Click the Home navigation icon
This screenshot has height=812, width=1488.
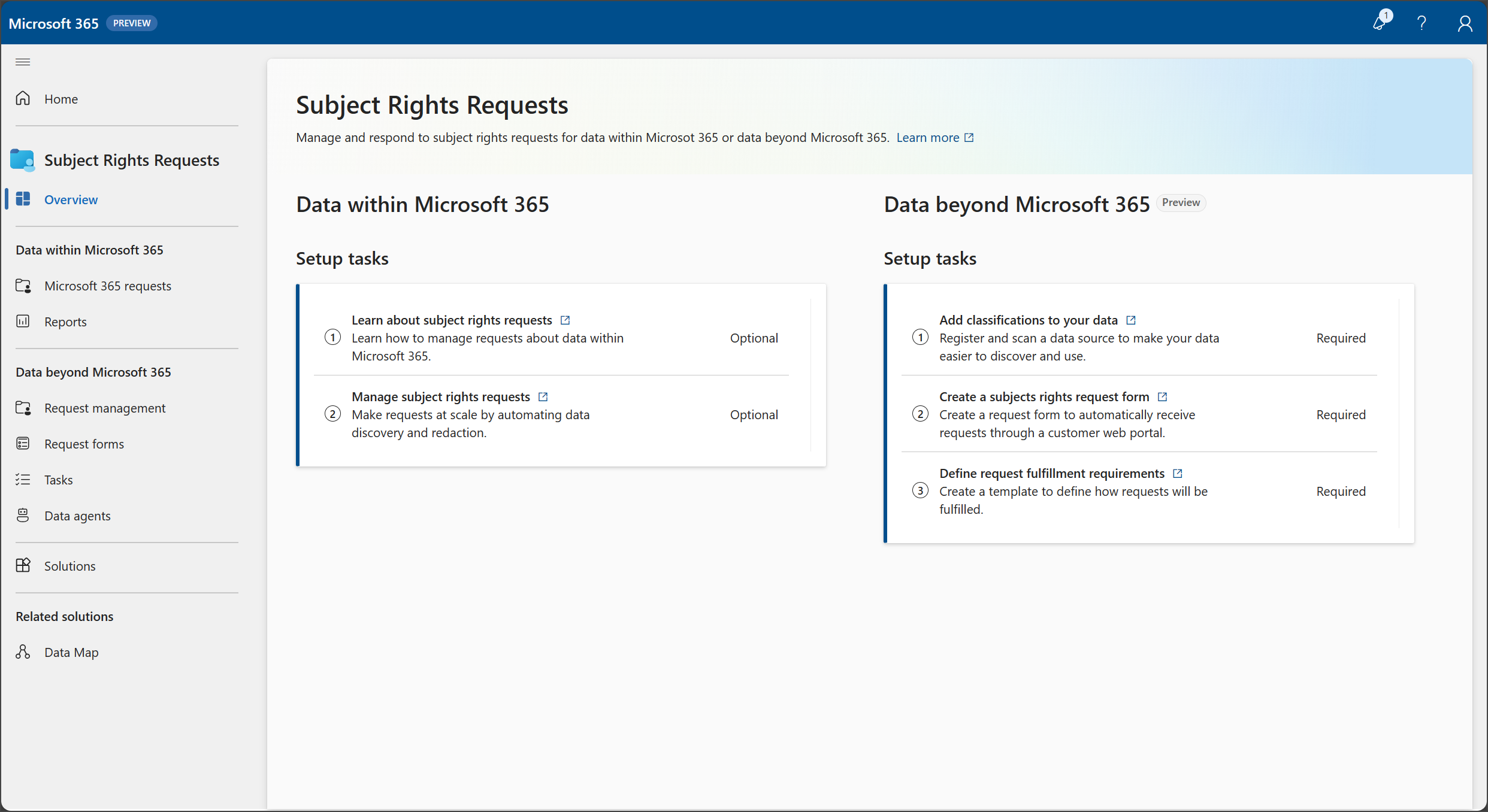pos(23,98)
